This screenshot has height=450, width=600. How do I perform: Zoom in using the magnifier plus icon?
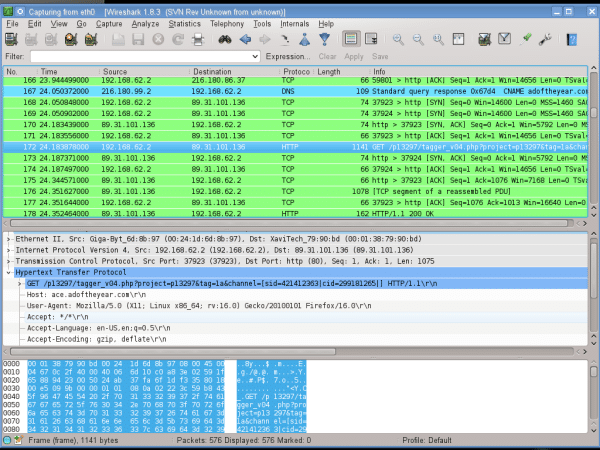[x=398, y=39]
